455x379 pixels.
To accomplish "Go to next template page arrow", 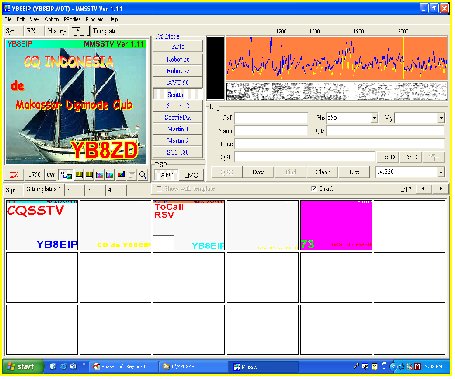I will 441,189.
